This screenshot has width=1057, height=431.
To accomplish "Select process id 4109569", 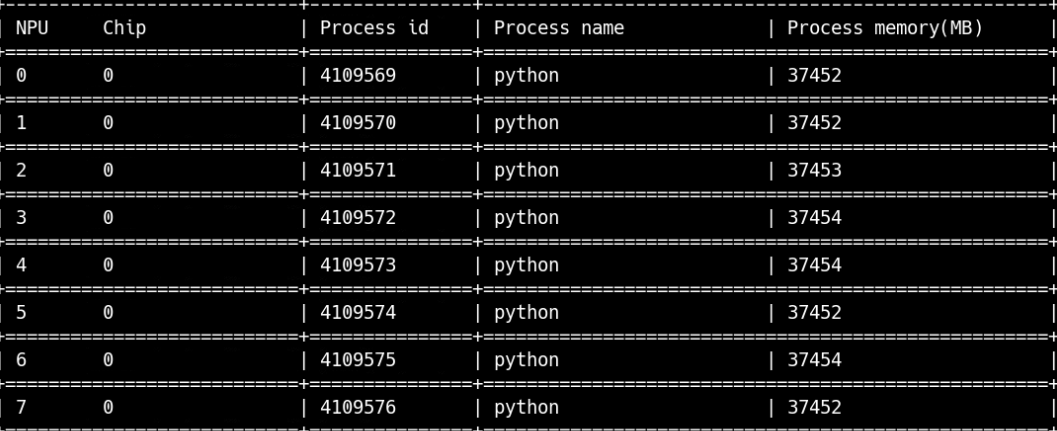I will [x=358, y=76].
